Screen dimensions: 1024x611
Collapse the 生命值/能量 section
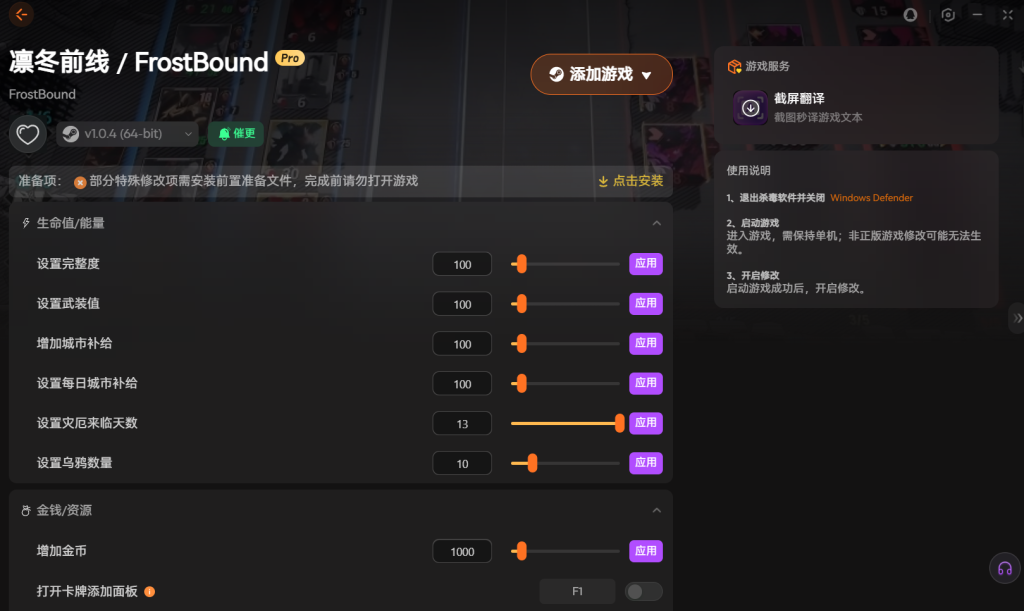click(x=656, y=223)
